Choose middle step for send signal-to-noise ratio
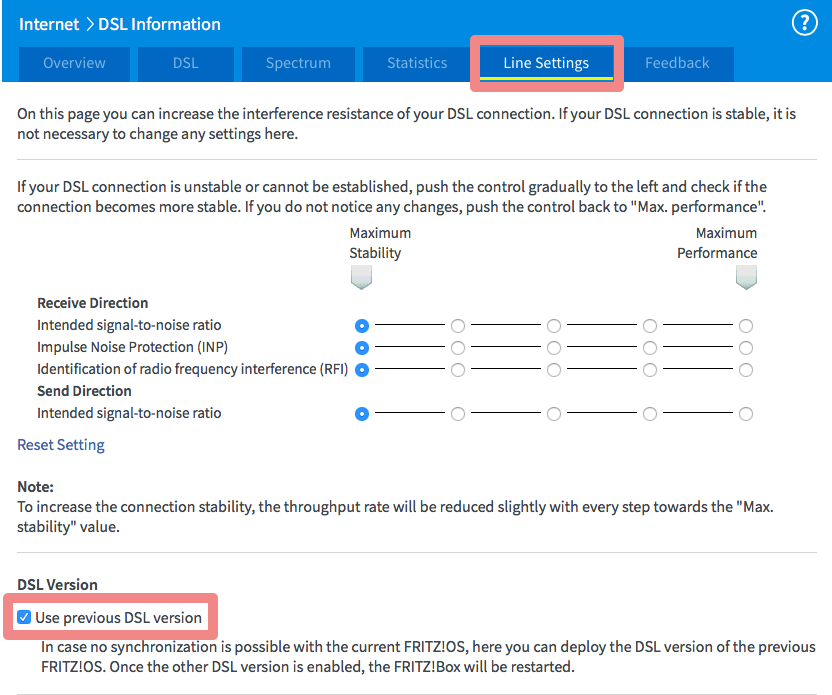The width and height of the screenshot is (832, 695). 554,414
